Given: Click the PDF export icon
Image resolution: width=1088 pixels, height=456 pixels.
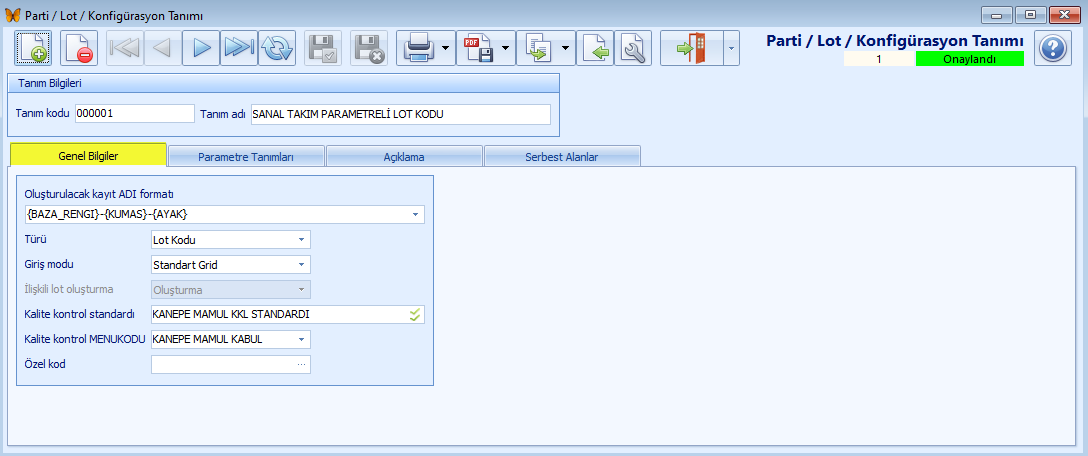Looking at the screenshot, I should [x=477, y=48].
